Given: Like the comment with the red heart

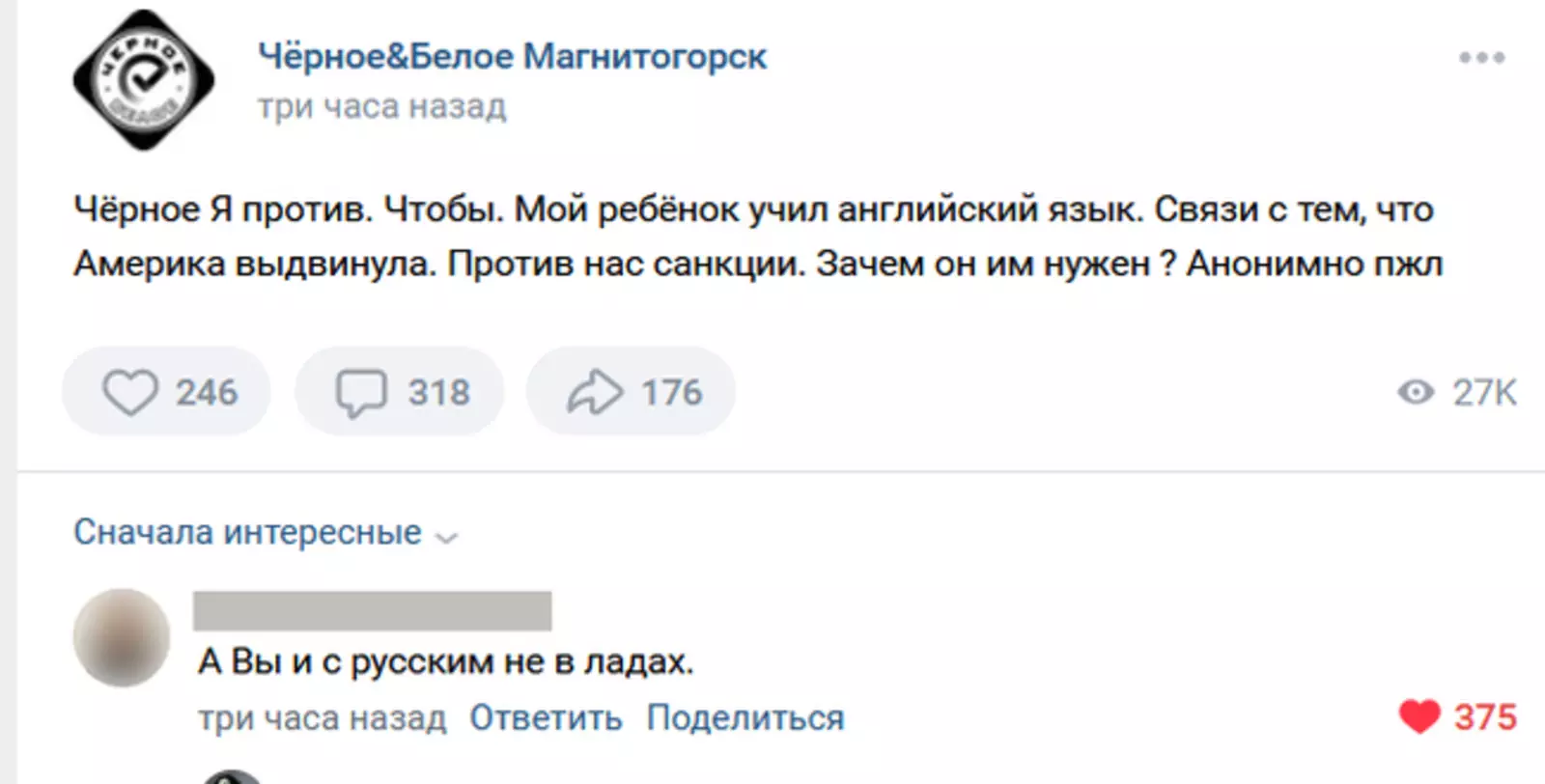Looking at the screenshot, I should 1419,716.
